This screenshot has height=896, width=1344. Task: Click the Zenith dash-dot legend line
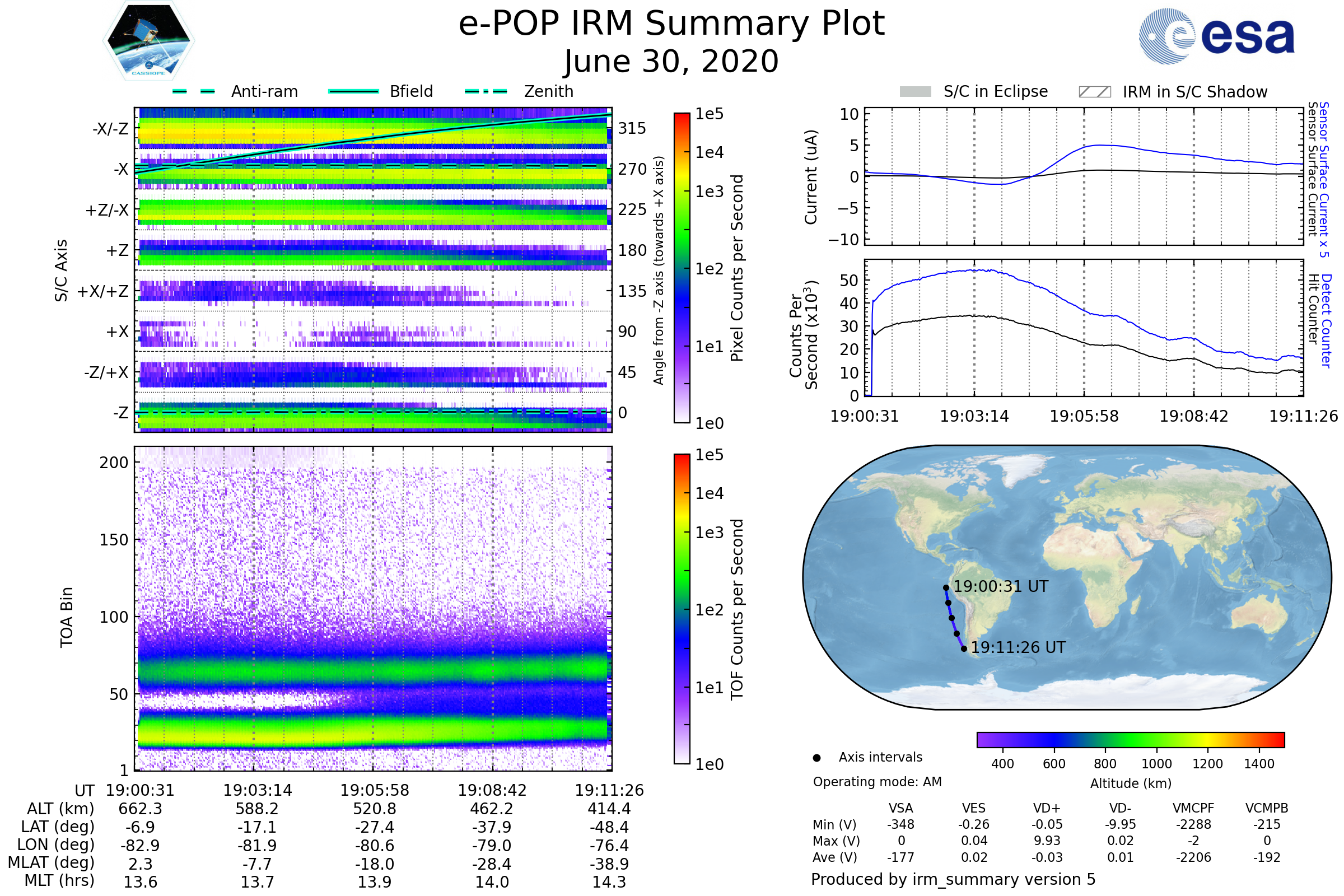pos(486,91)
